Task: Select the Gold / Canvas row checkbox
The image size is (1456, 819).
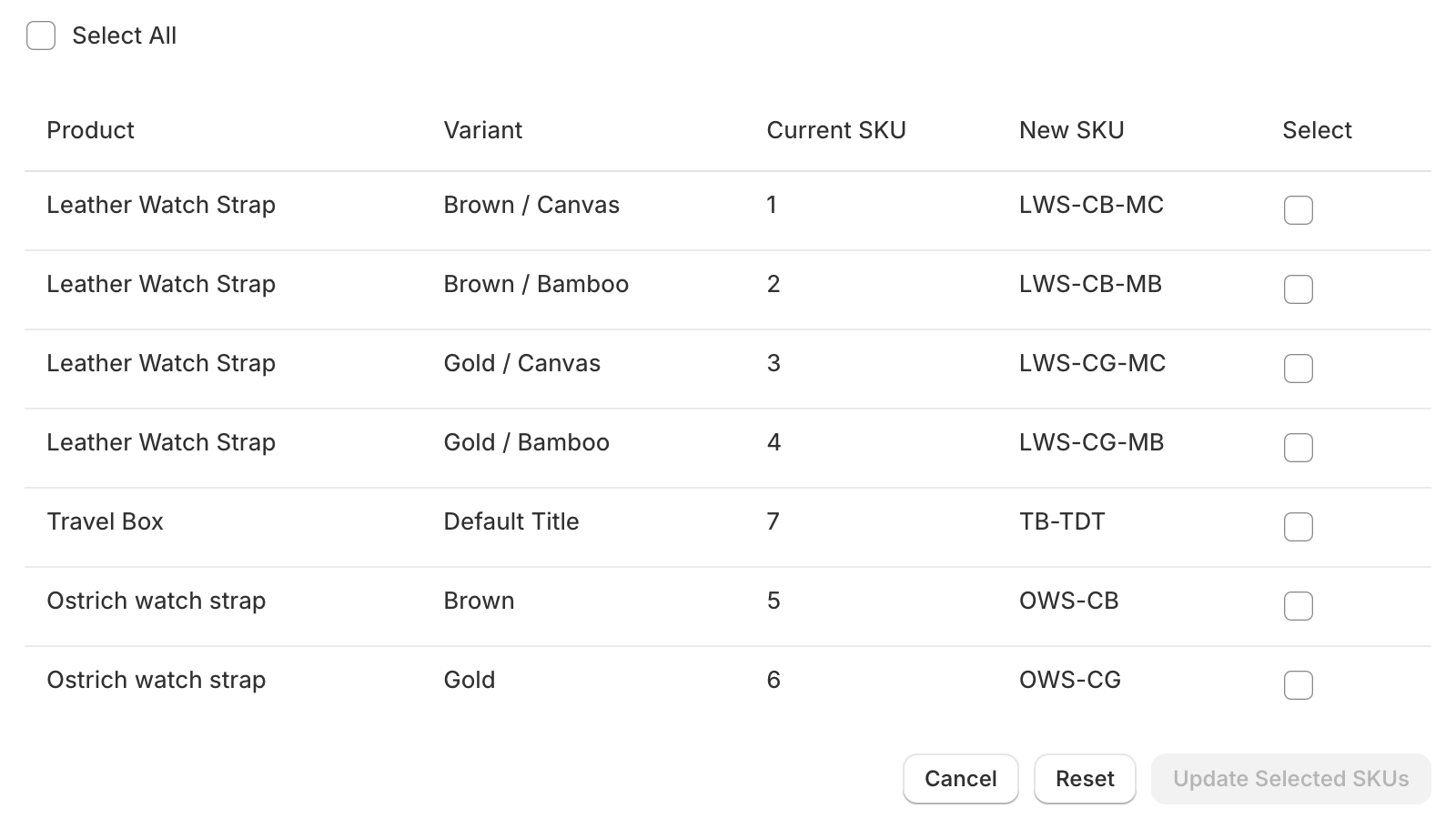Action: tap(1298, 369)
